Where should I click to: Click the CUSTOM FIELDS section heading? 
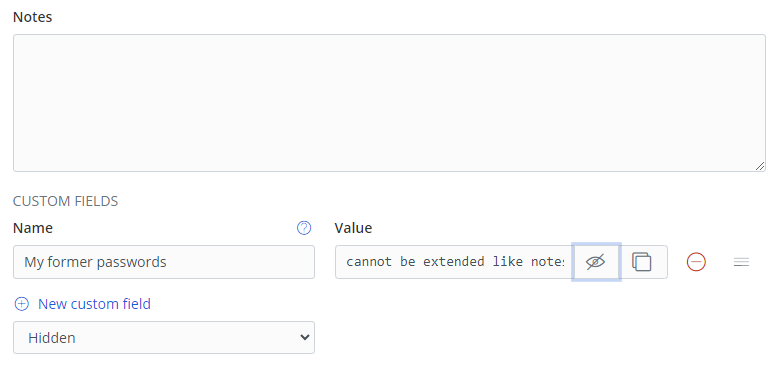click(66, 201)
